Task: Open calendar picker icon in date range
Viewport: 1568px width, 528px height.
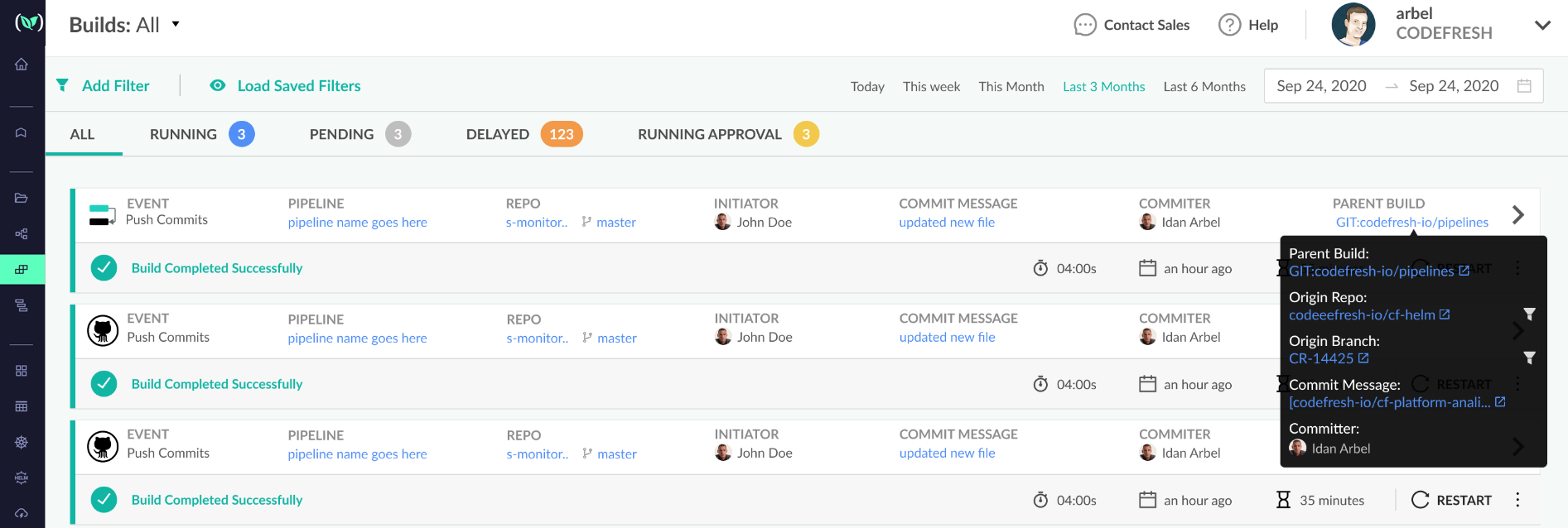Action: [x=1523, y=86]
